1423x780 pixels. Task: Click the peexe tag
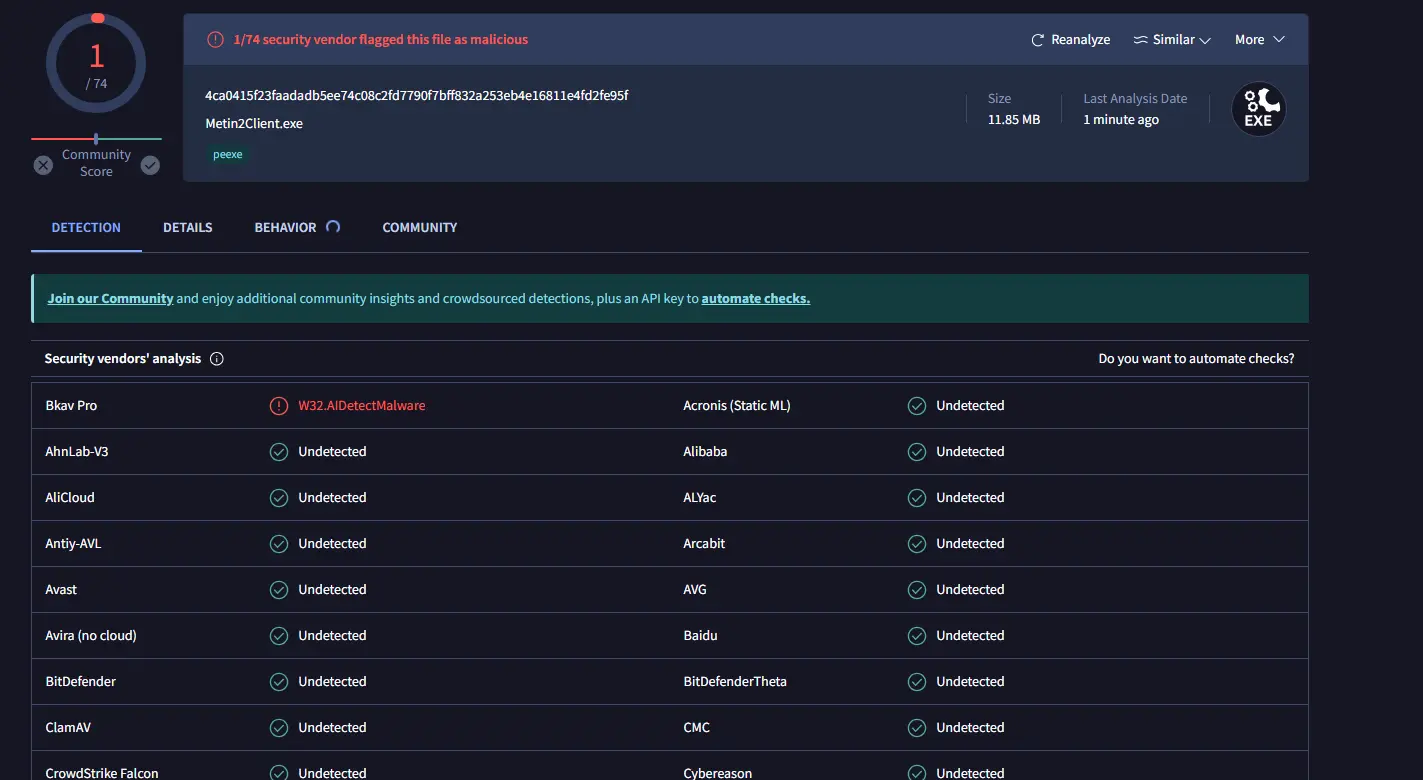click(x=228, y=155)
